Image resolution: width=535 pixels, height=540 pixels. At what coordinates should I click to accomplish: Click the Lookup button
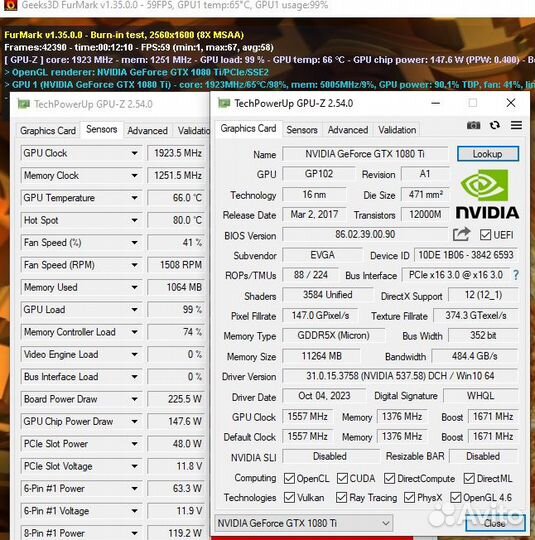click(x=487, y=154)
